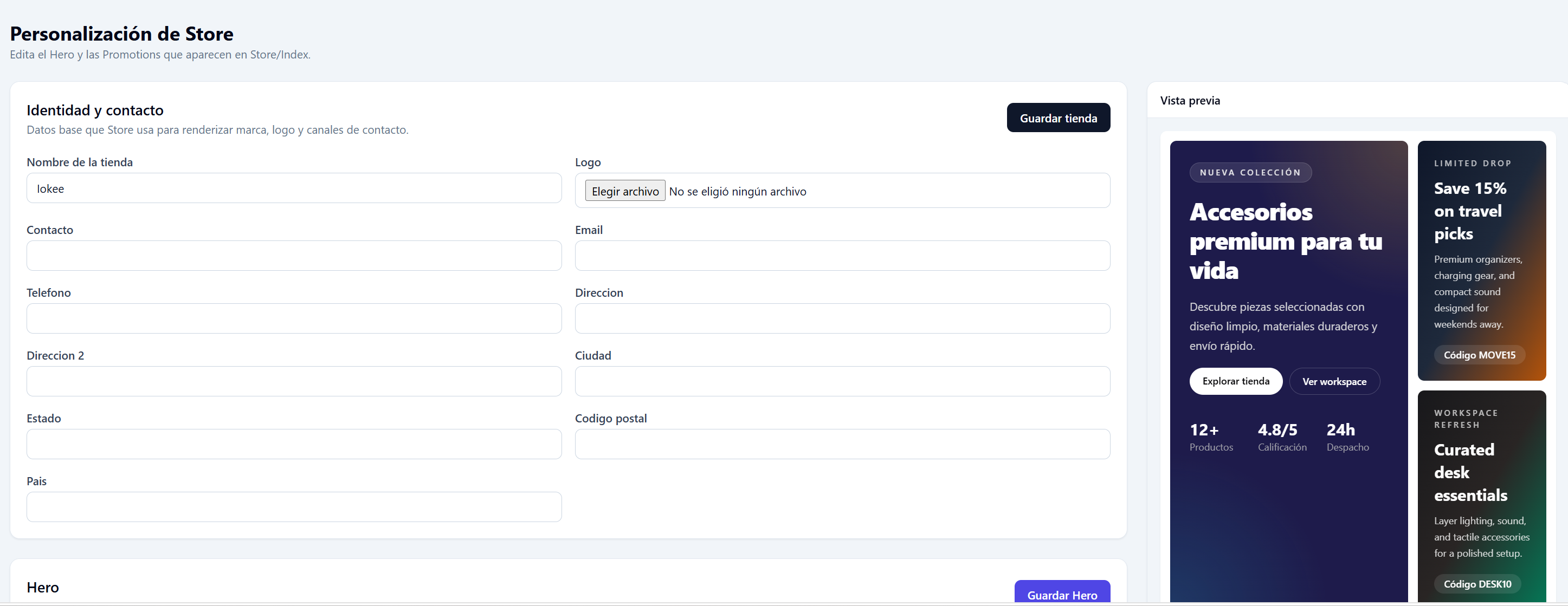The height and width of the screenshot is (606, 1568).
Task: Click the Nueva Colección pill label
Action: point(1250,172)
